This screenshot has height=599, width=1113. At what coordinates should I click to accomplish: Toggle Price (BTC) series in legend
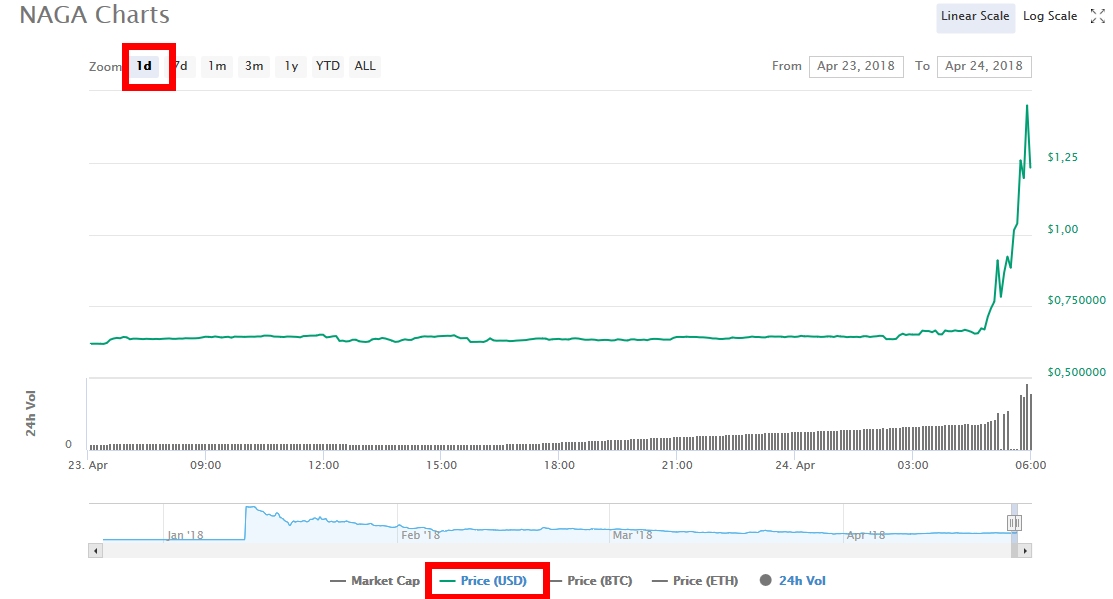tap(591, 581)
